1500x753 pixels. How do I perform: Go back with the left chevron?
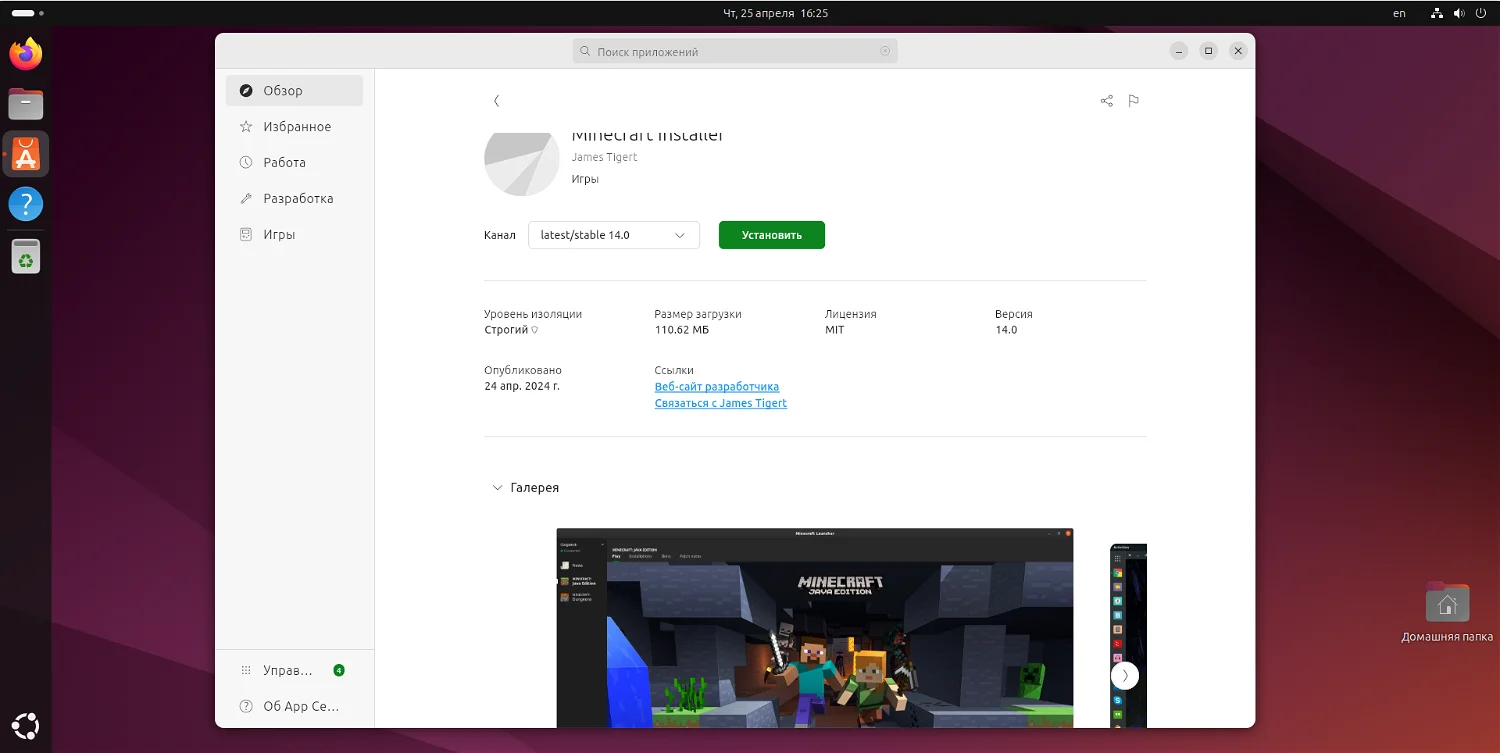click(496, 101)
